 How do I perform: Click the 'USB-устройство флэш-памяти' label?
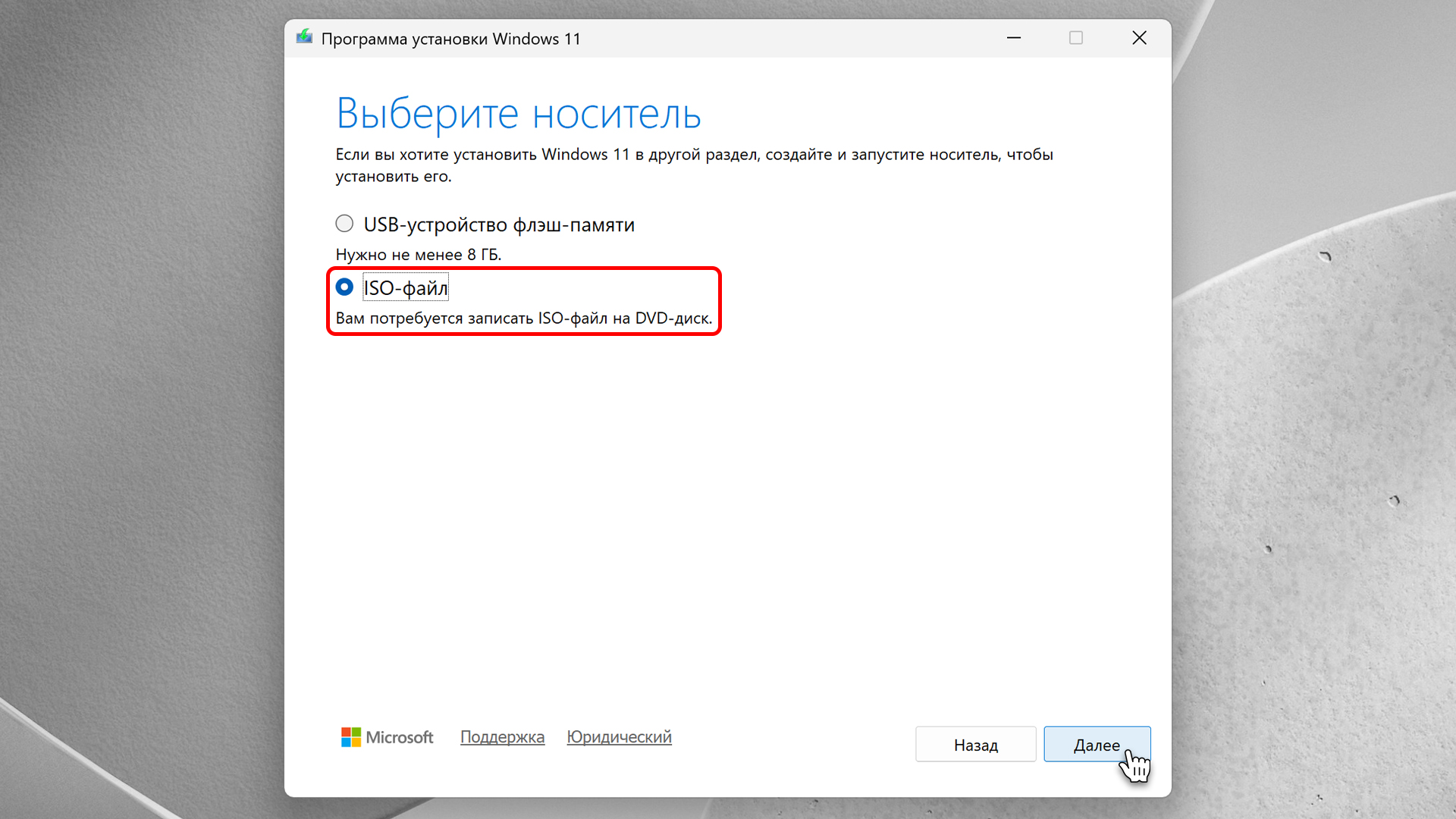(499, 224)
